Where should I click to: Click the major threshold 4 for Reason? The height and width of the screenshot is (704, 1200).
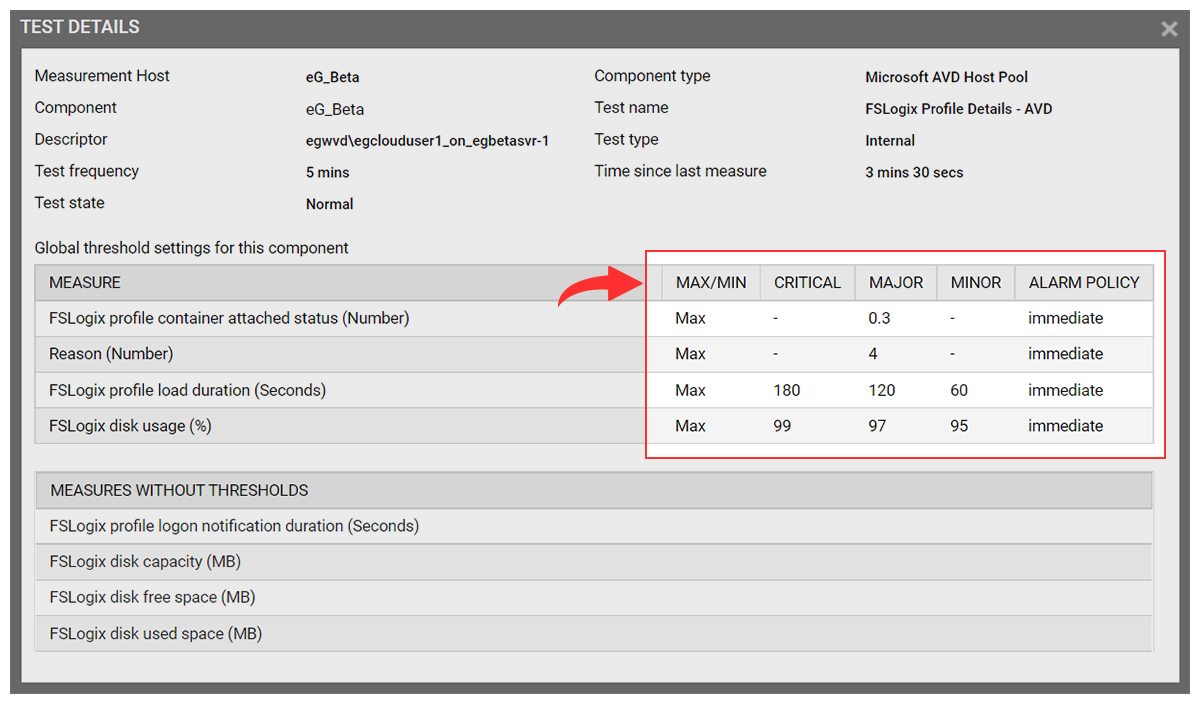[873, 354]
